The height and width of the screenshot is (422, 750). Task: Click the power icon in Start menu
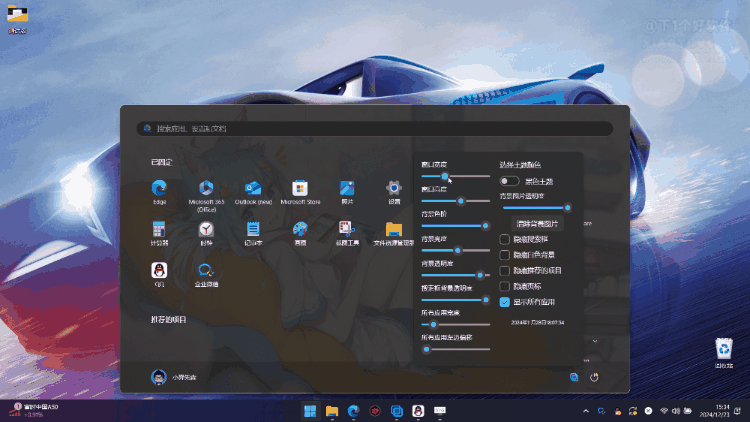pyautogui.click(x=594, y=377)
